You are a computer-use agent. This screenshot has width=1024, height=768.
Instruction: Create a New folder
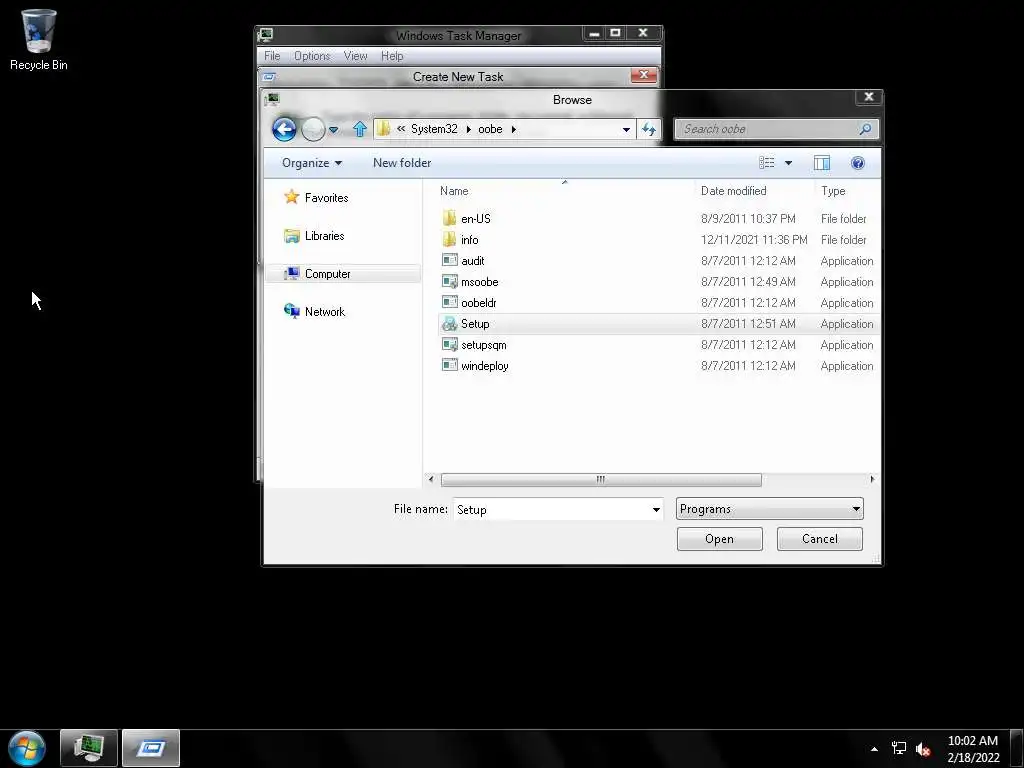click(x=402, y=163)
